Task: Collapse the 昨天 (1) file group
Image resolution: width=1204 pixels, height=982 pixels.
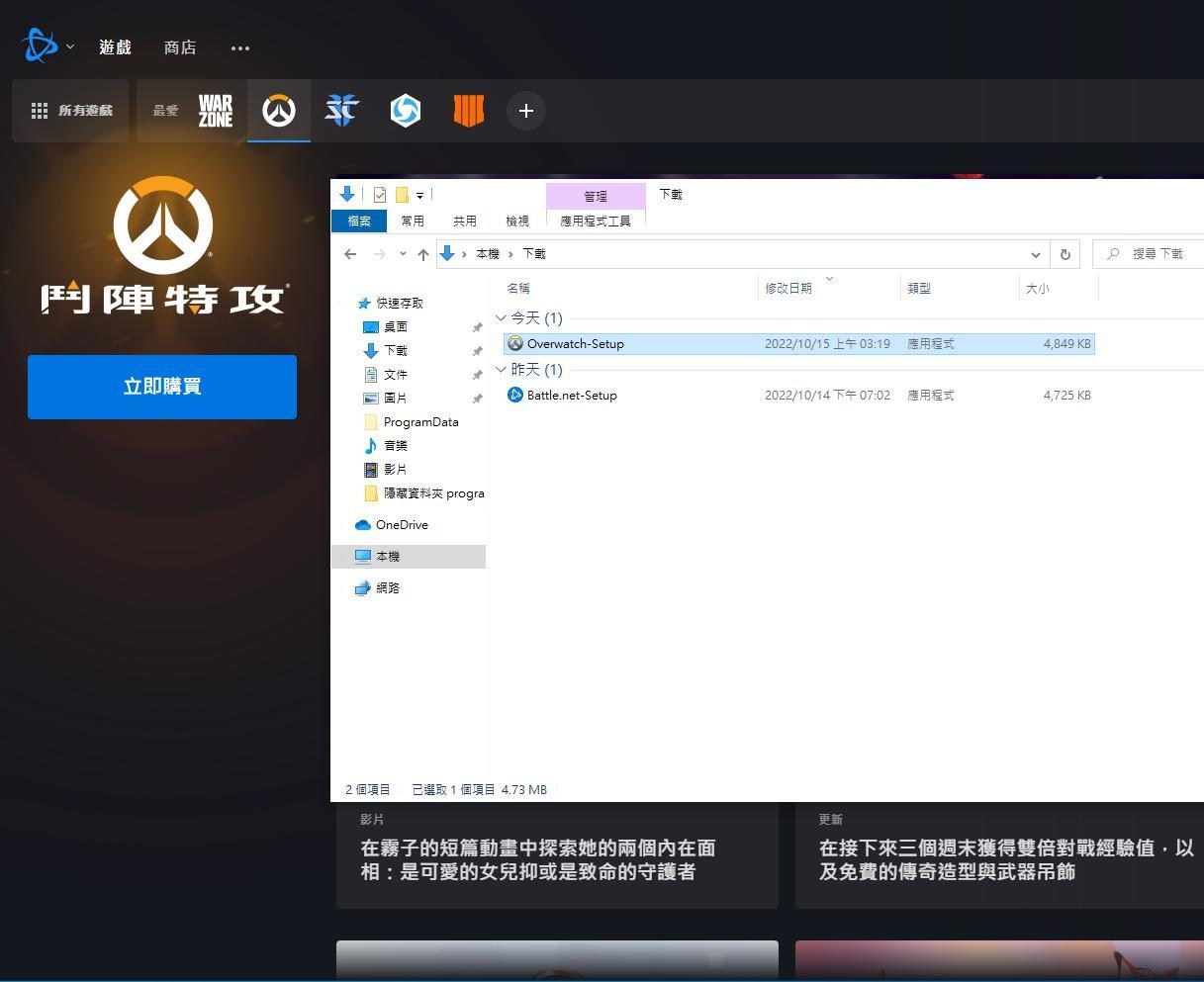Action: (x=501, y=370)
